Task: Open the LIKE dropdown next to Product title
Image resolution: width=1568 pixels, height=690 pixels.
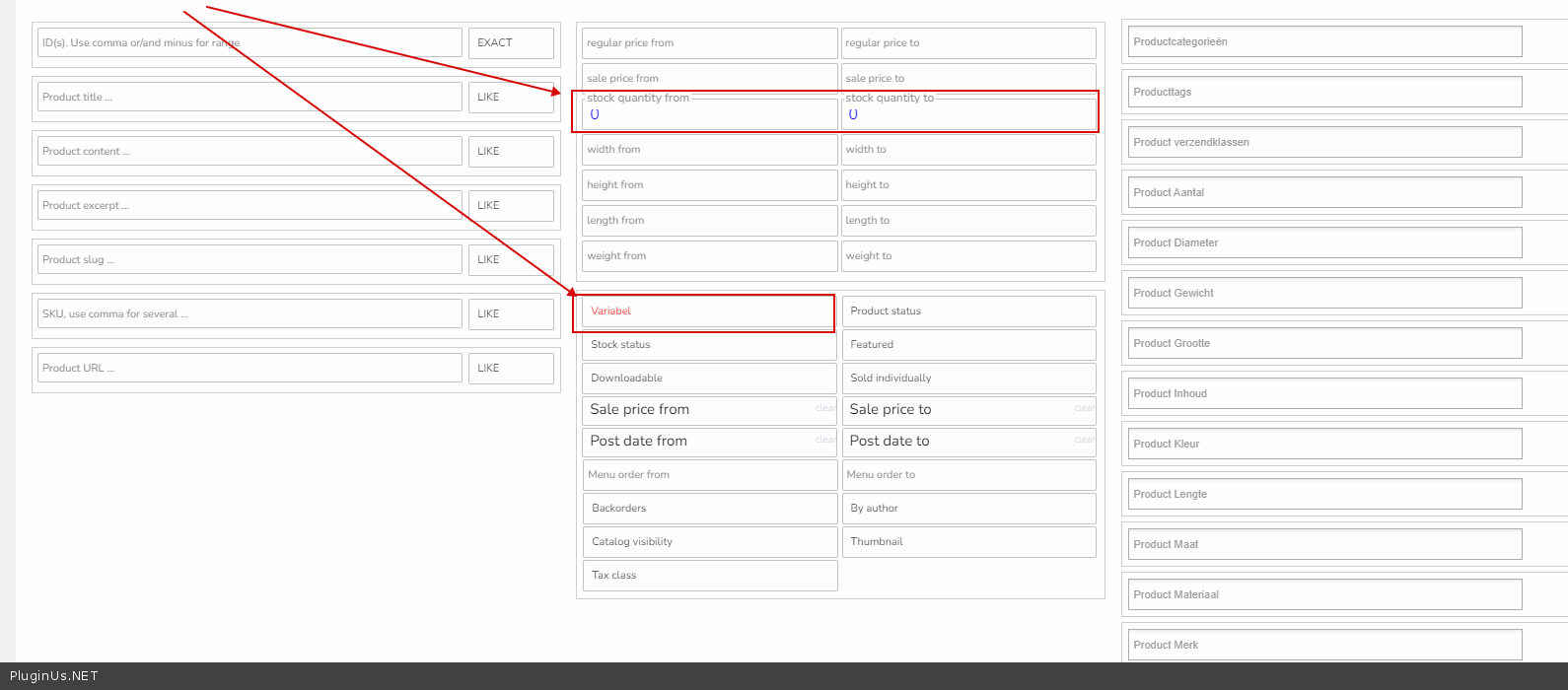Action: [510, 98]
